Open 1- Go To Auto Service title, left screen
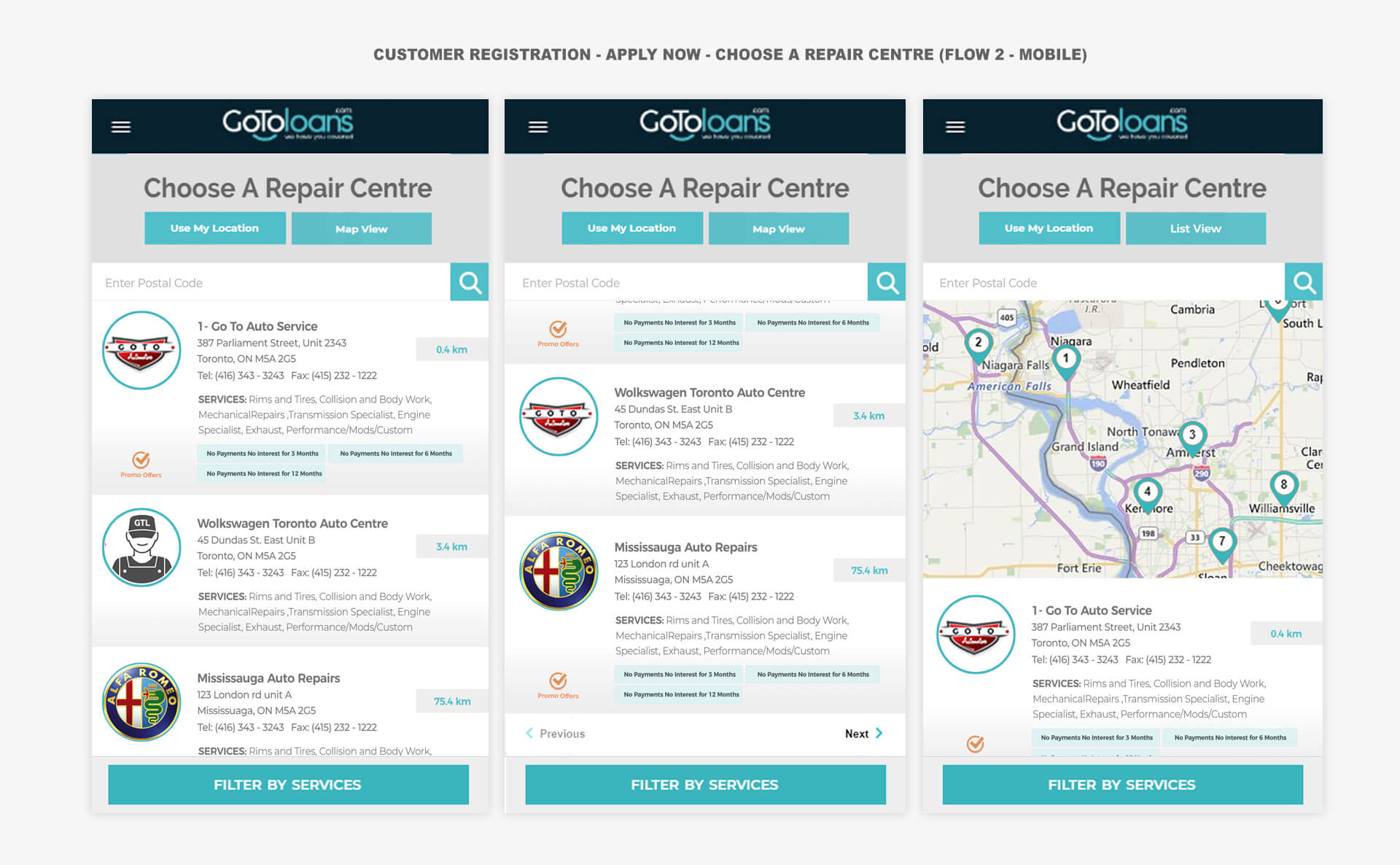This screenshot has width=1400, height=865. point(257,326)
